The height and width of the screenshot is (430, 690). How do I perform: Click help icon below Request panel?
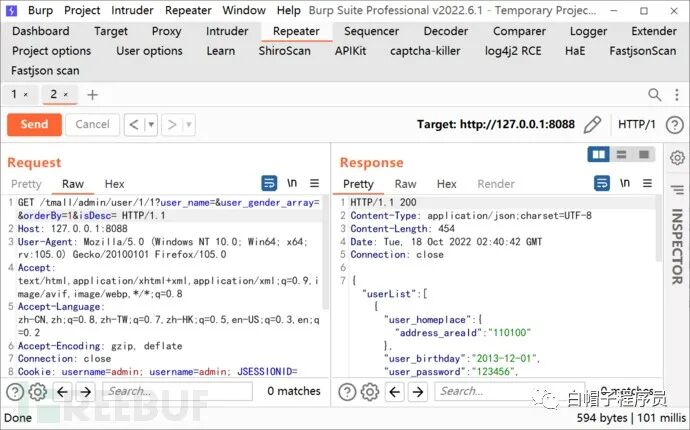[x=15, y=391]
